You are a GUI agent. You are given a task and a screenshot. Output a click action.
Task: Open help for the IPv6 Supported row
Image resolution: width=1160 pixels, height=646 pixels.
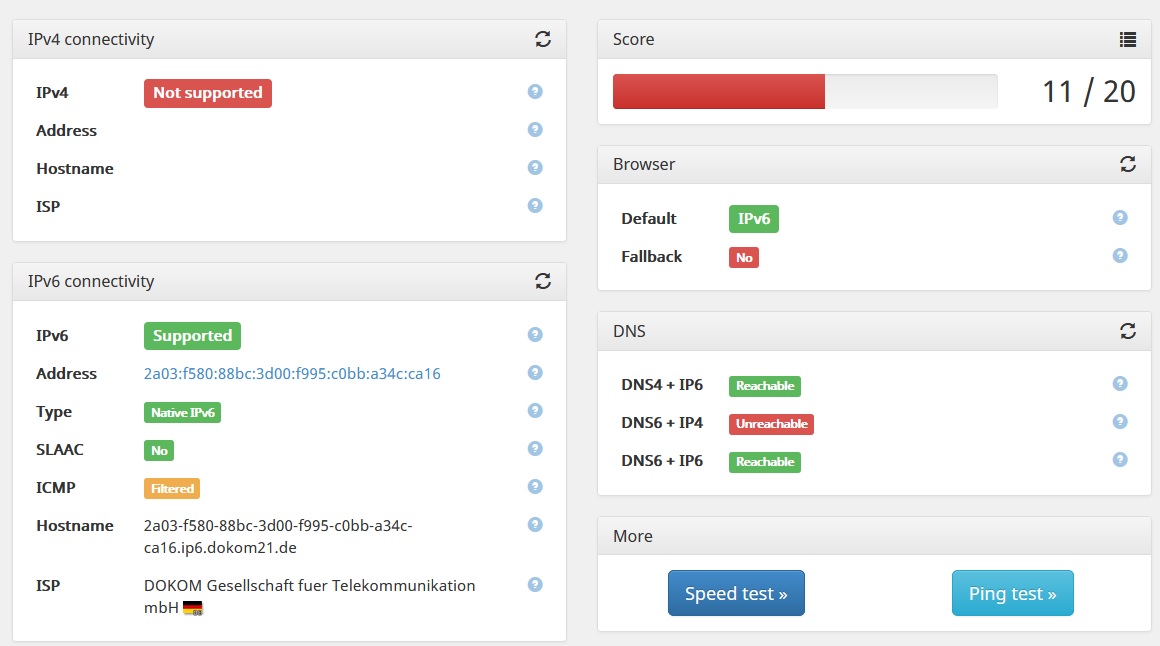535,334
